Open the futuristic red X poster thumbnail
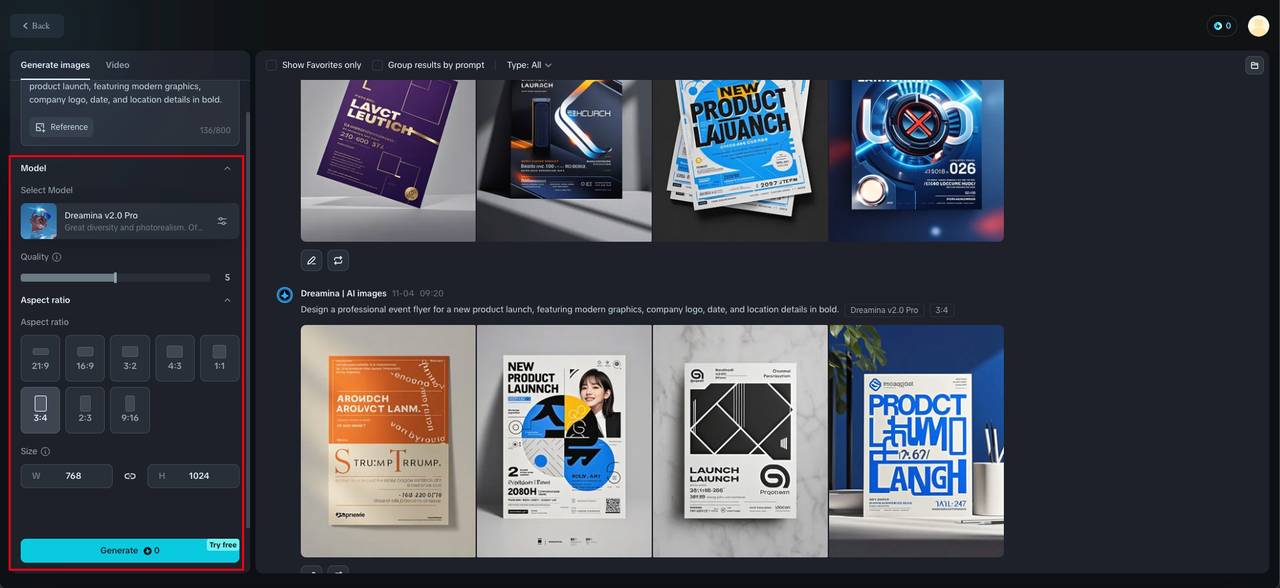Viewport: 1280px width, 588px height. point(916,161)
